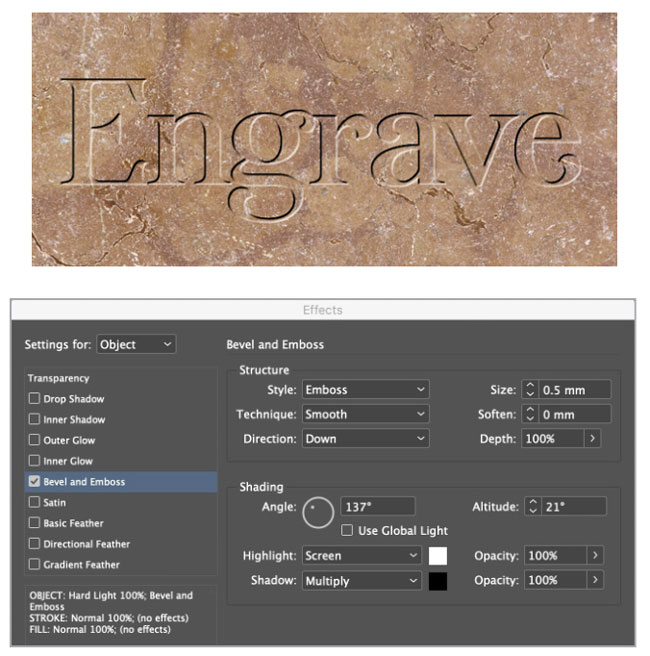Click the Effects dialog title bar
The image size is (650, 656).
(323, 310)
